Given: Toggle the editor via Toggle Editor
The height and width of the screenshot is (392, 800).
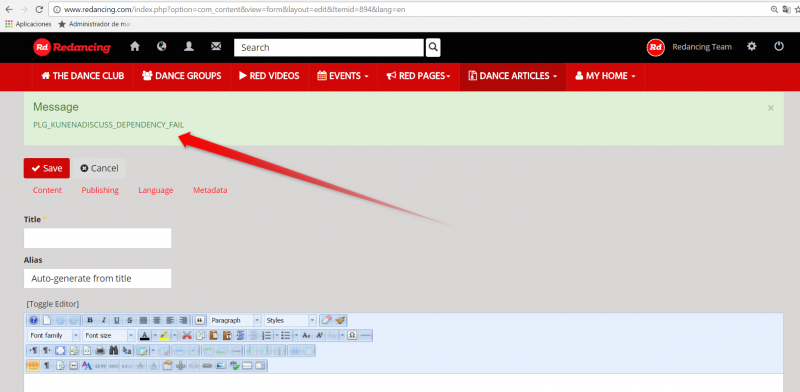Looking at the screenshot, I should (53, 304).
